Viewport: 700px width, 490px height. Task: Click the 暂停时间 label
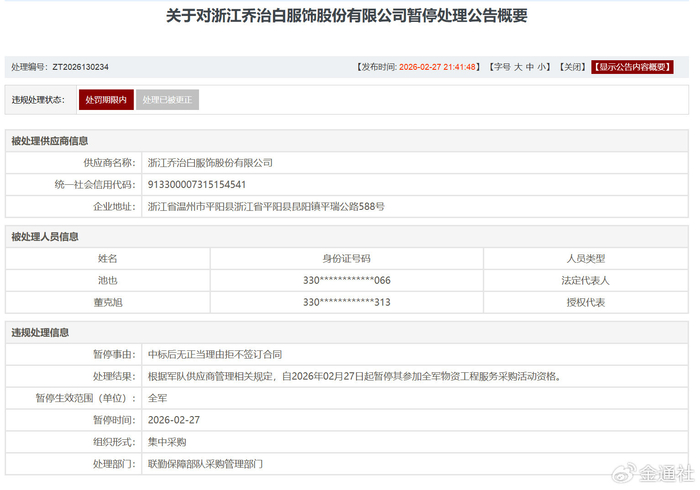[x=114, y=420]
